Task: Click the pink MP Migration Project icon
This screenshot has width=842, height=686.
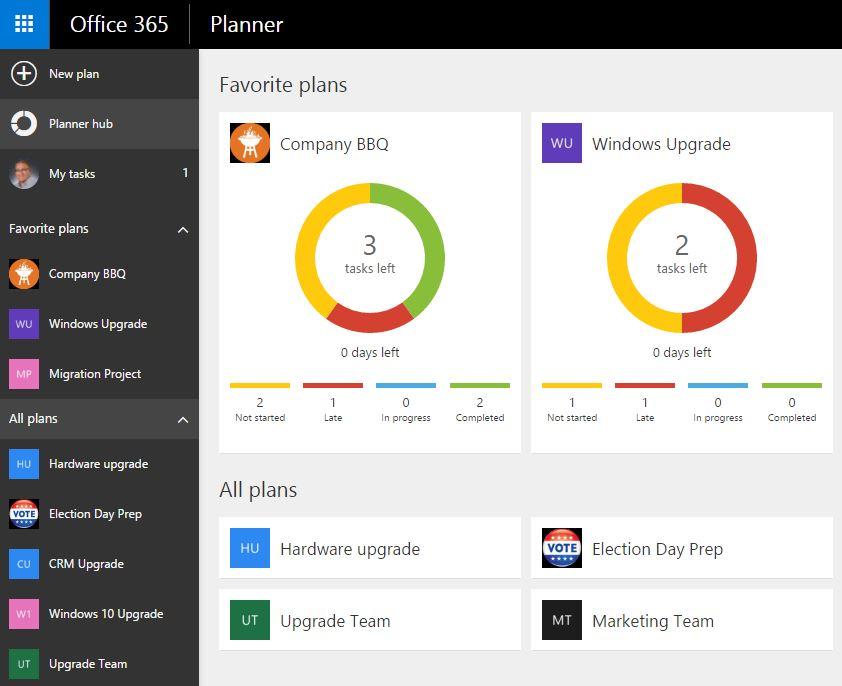Action: pos(24,374)
